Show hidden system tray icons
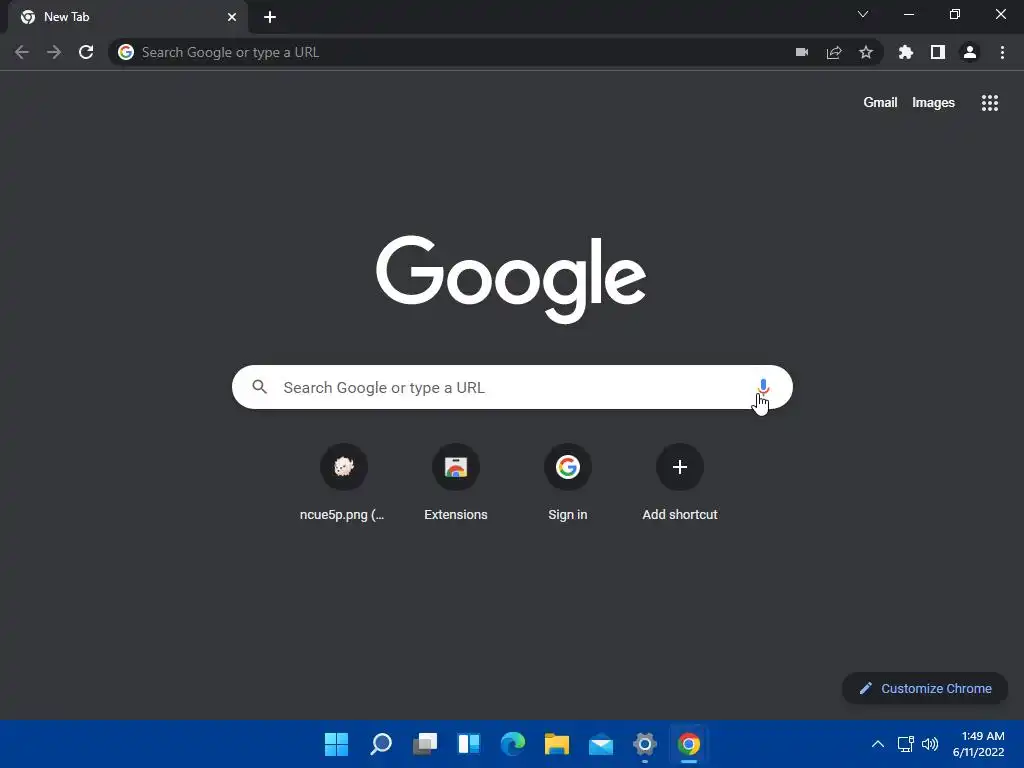 878,744
